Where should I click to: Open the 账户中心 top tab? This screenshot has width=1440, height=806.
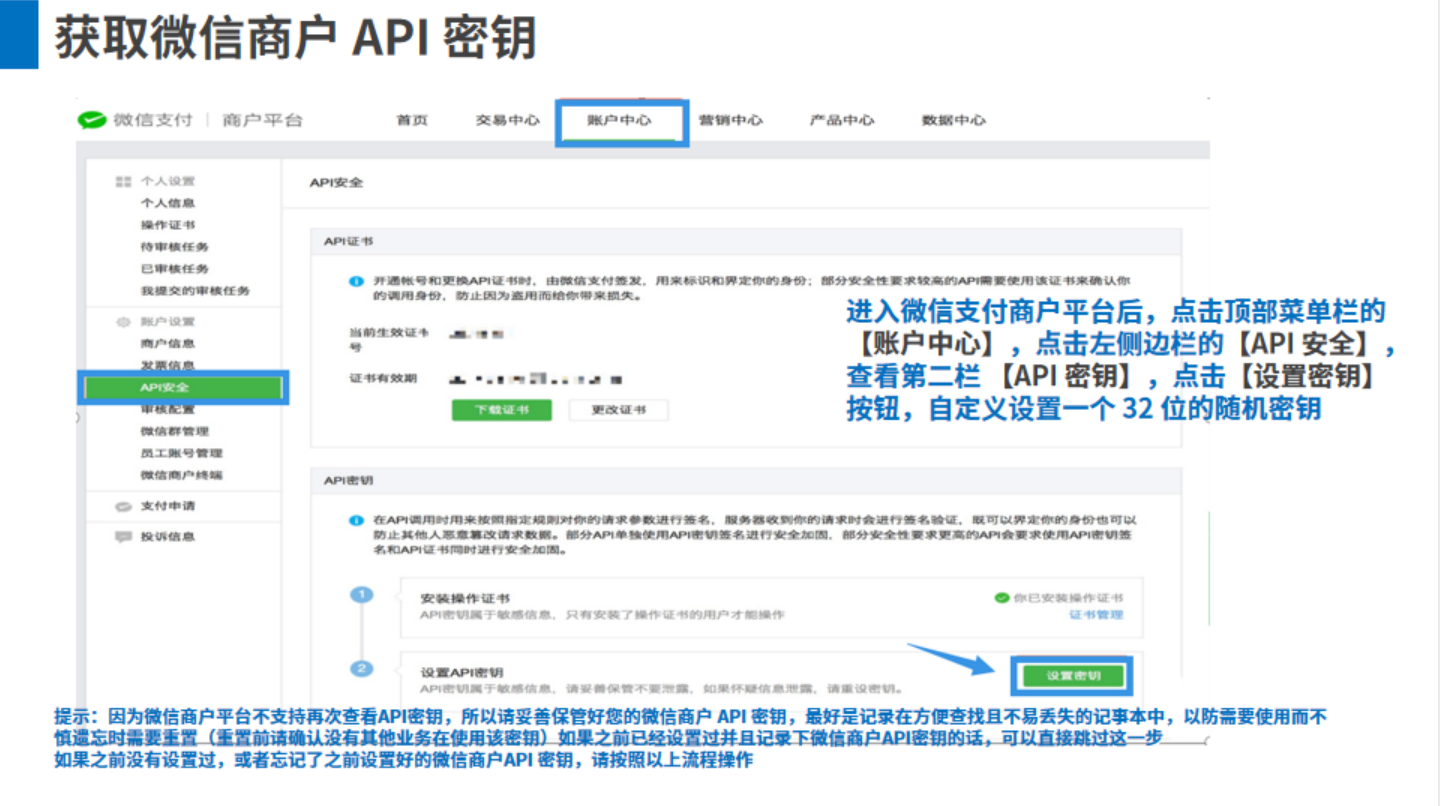click(620, 121)
